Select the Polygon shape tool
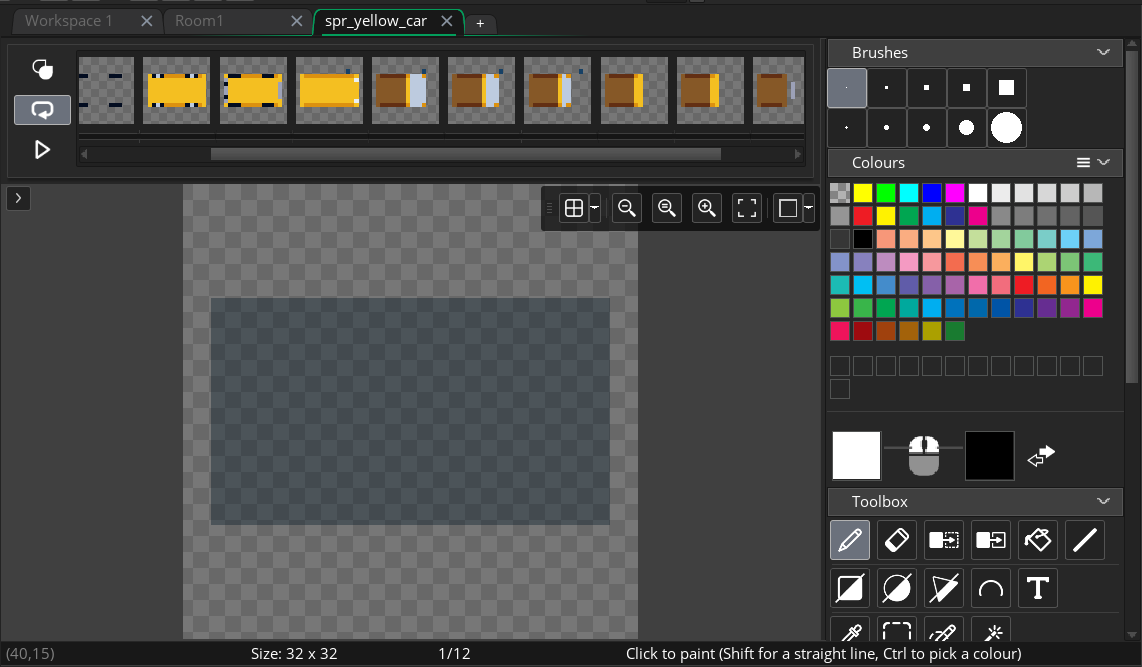This screenshot has height=667, width=1142. (x=944, y=588)
